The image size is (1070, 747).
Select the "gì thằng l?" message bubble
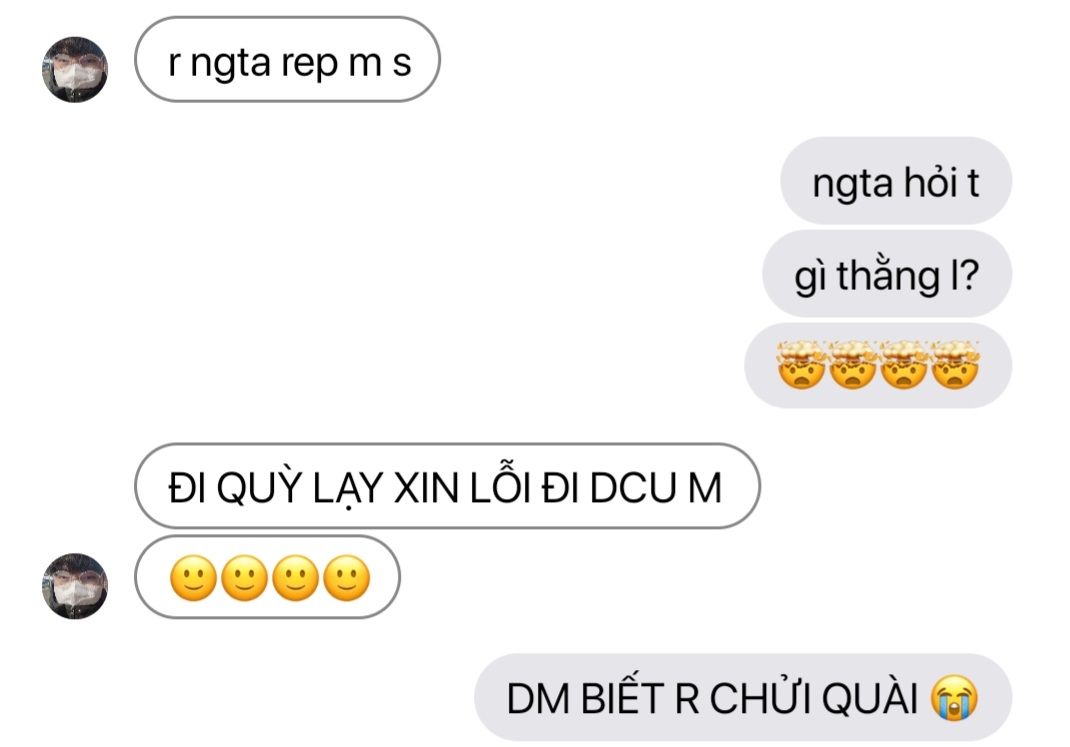[887, 274]
